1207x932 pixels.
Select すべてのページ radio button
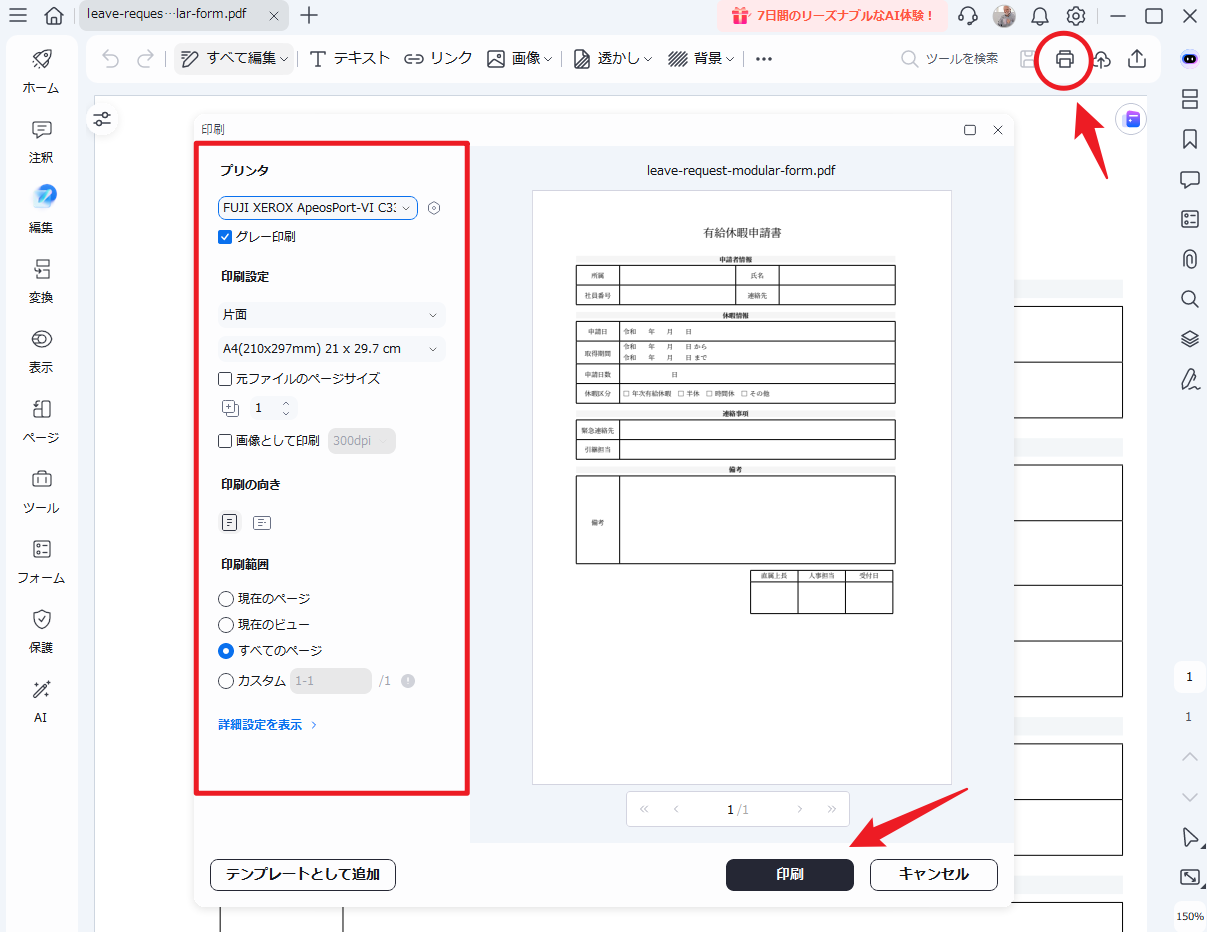tap(226, 651)
